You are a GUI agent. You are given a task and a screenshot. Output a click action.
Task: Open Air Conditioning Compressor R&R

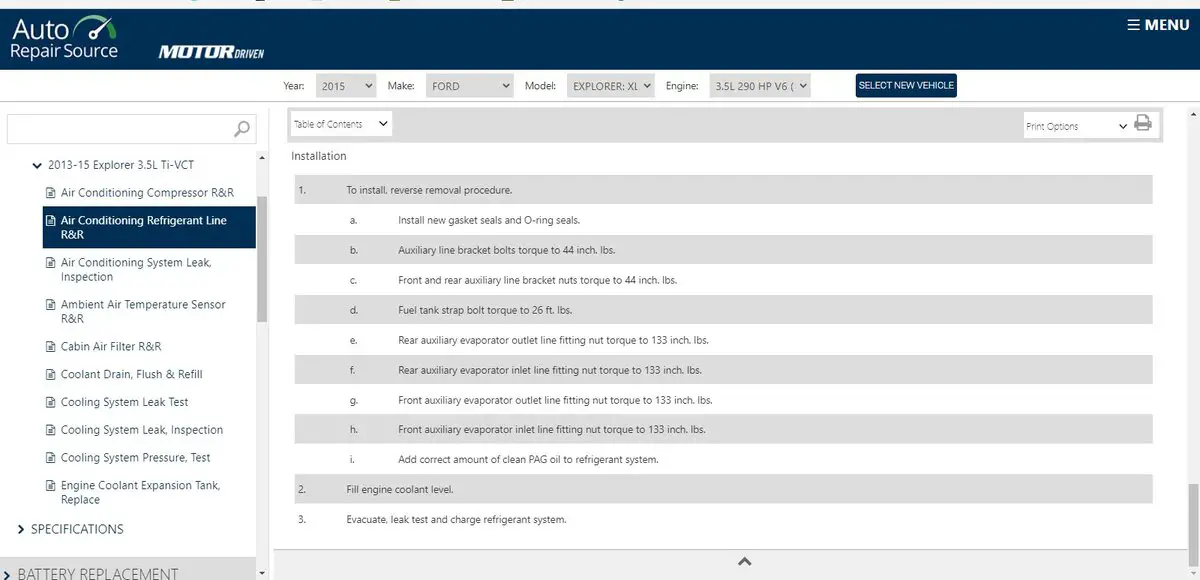click(147, 193)
